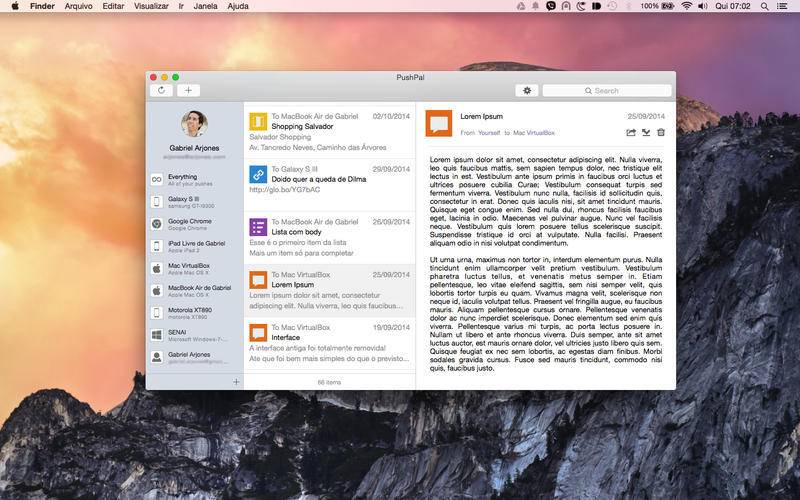
Task: Click blue link icon of Doido quer push
Action: coord(258,174)
